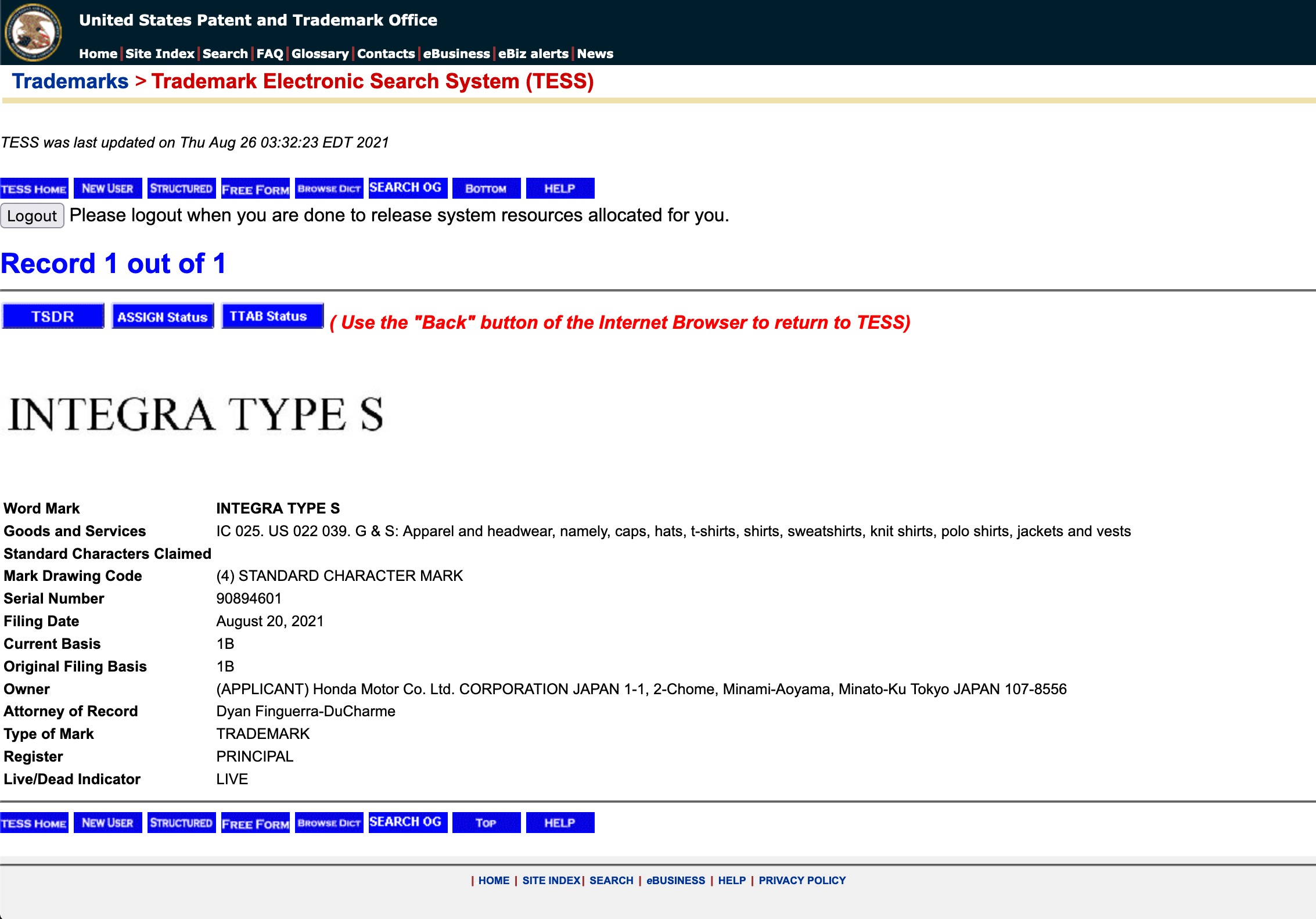
Task: Click the bottom Structured search button
Action: (x=182, y=823)
